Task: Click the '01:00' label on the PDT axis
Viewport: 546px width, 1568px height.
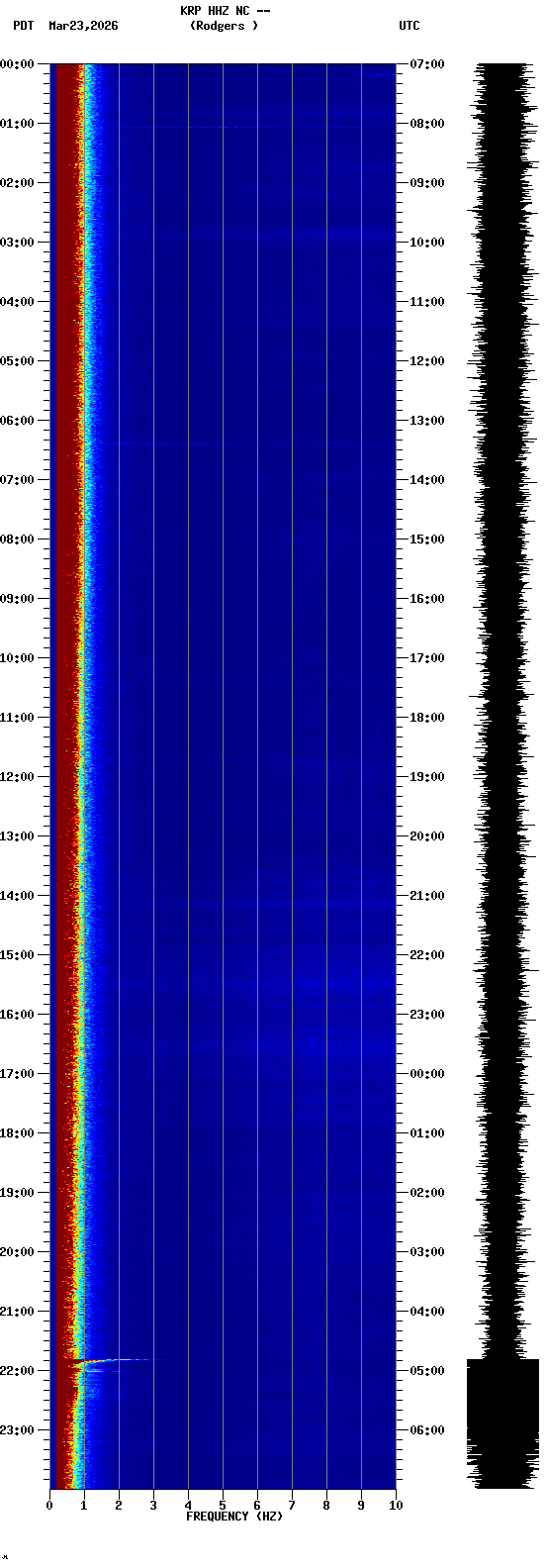Action: (17, 124)
